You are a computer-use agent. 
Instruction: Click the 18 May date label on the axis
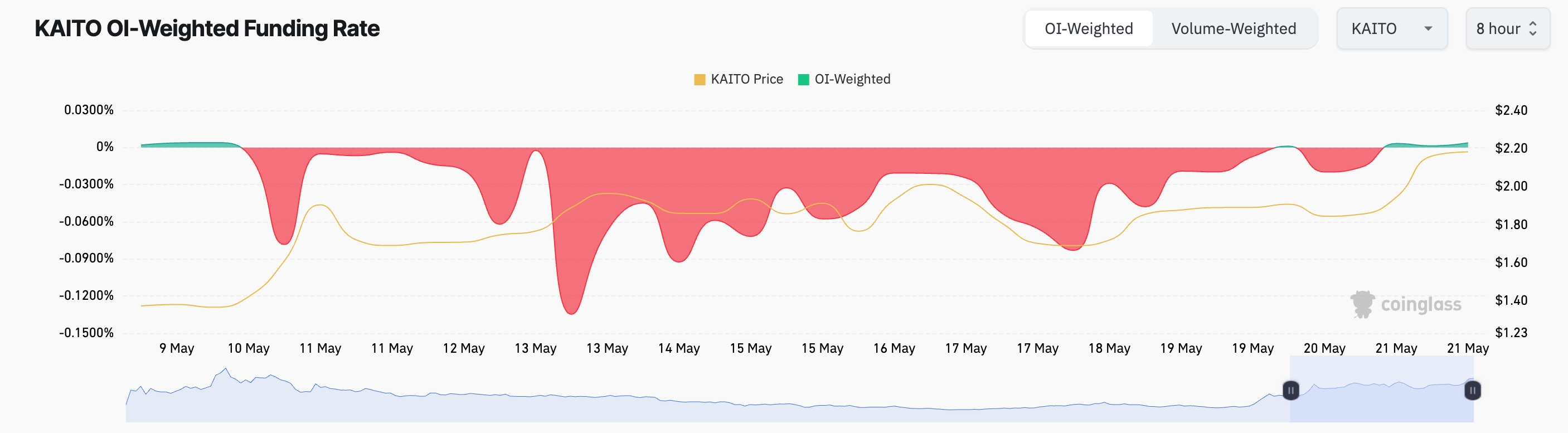coord(1109,348)
